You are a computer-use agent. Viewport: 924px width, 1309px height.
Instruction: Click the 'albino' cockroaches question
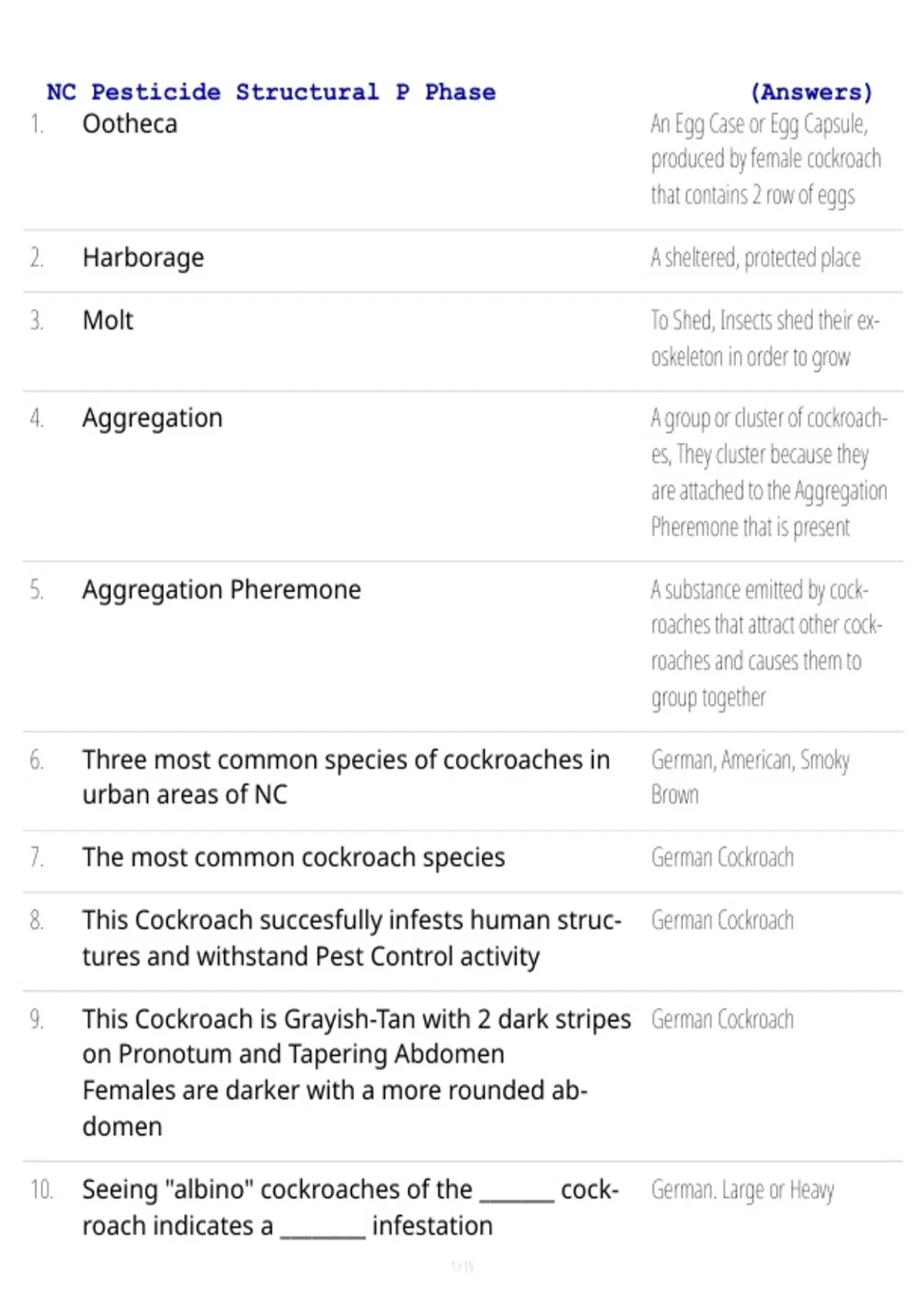click(350, 1207)
